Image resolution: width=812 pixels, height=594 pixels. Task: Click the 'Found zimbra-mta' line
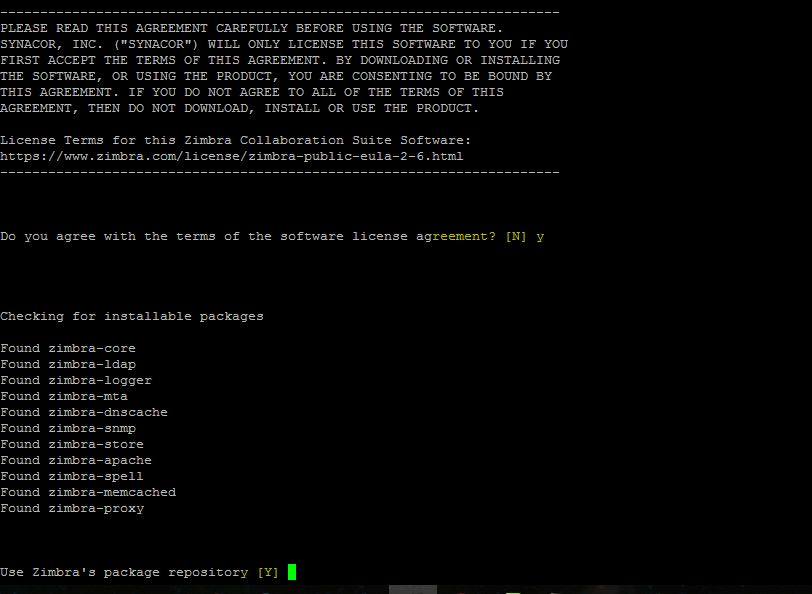64,397
